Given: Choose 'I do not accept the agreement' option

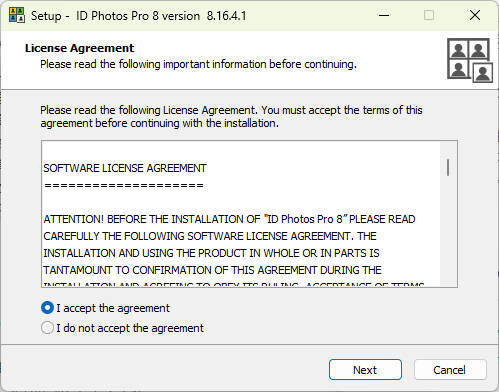Looking at the screenshot, I should (47, 328).
